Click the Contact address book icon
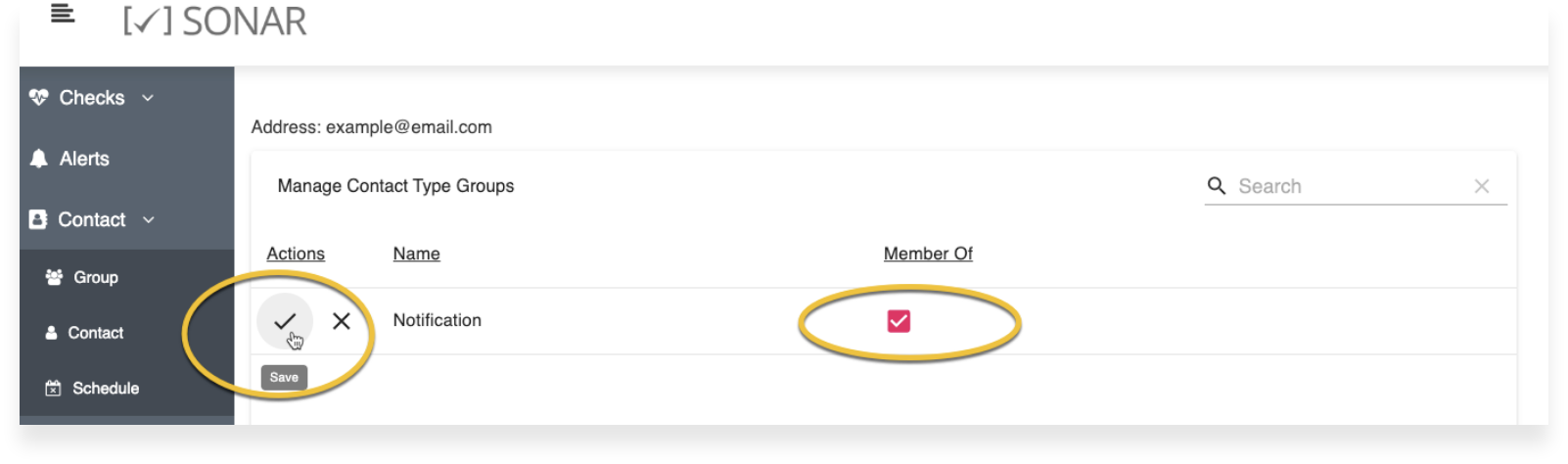 (38, 219)
